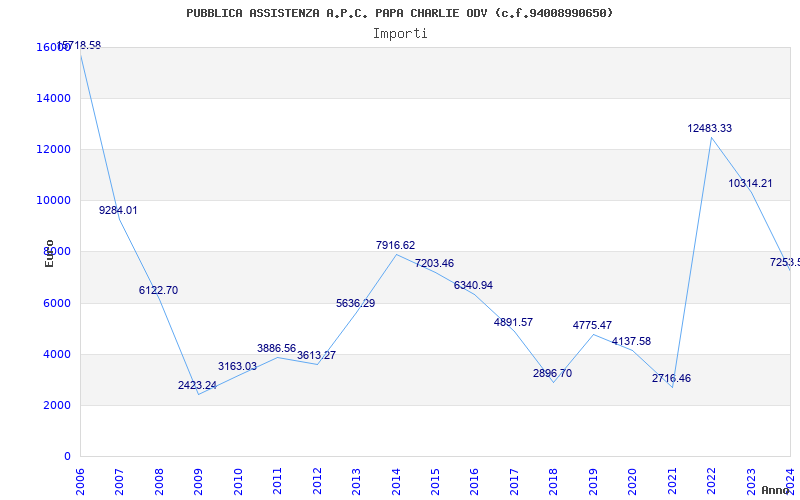Click the x-axis year 2020
This screenshot has height=500, width=800.
[633, 482]
